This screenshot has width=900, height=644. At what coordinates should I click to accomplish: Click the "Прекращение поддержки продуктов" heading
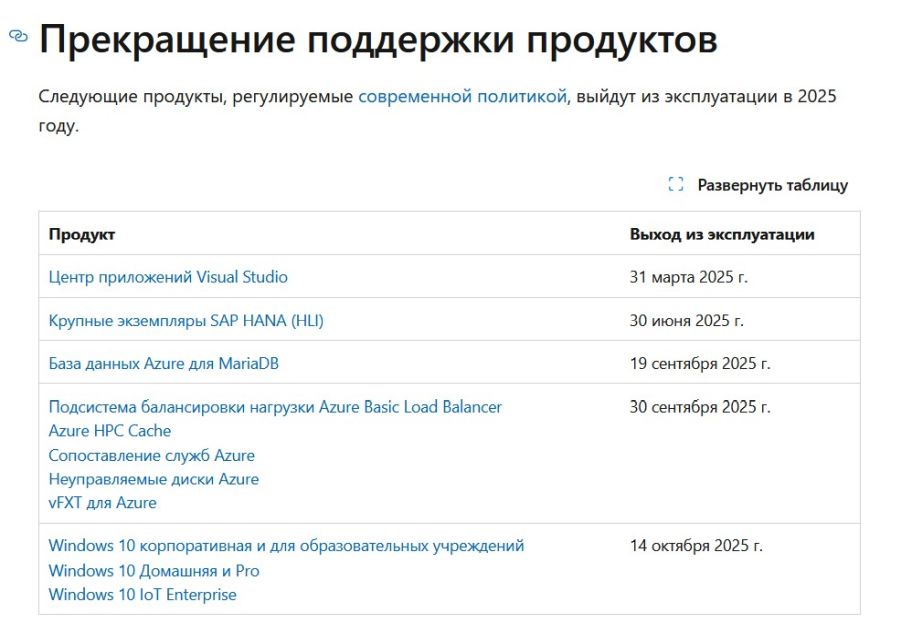[x=377, y=40]
